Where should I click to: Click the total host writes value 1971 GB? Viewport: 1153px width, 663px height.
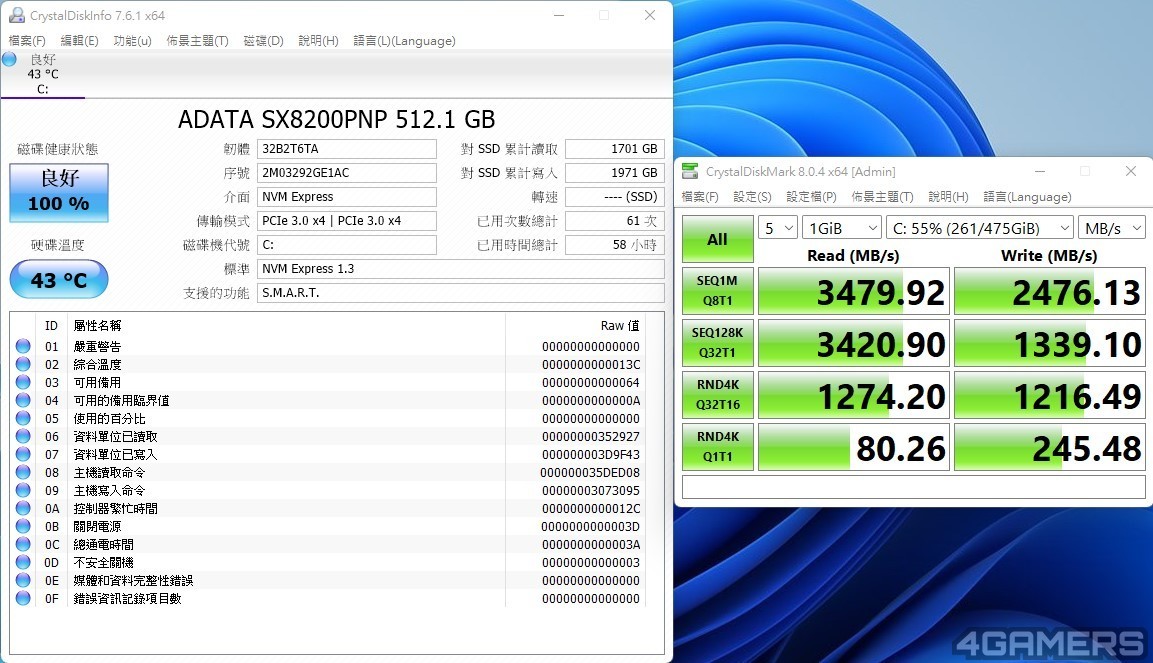[615, 173]
